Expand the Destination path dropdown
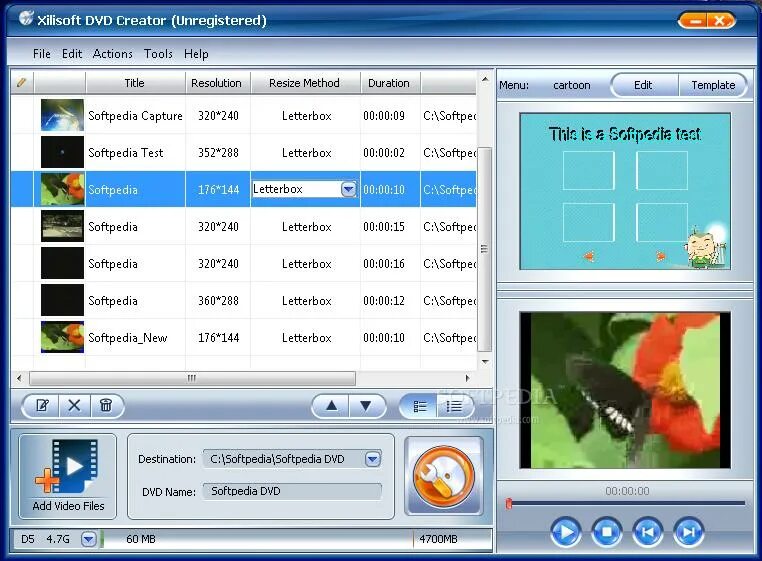 [x=373, y=459]
